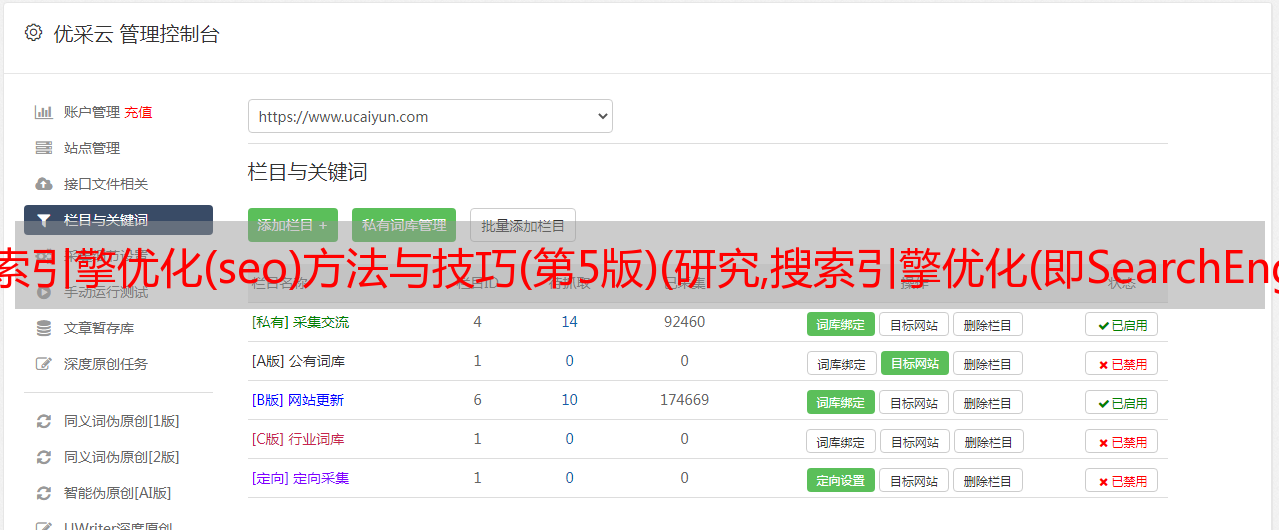Click the 账户管理 bar chart icon

pos(43,112)
